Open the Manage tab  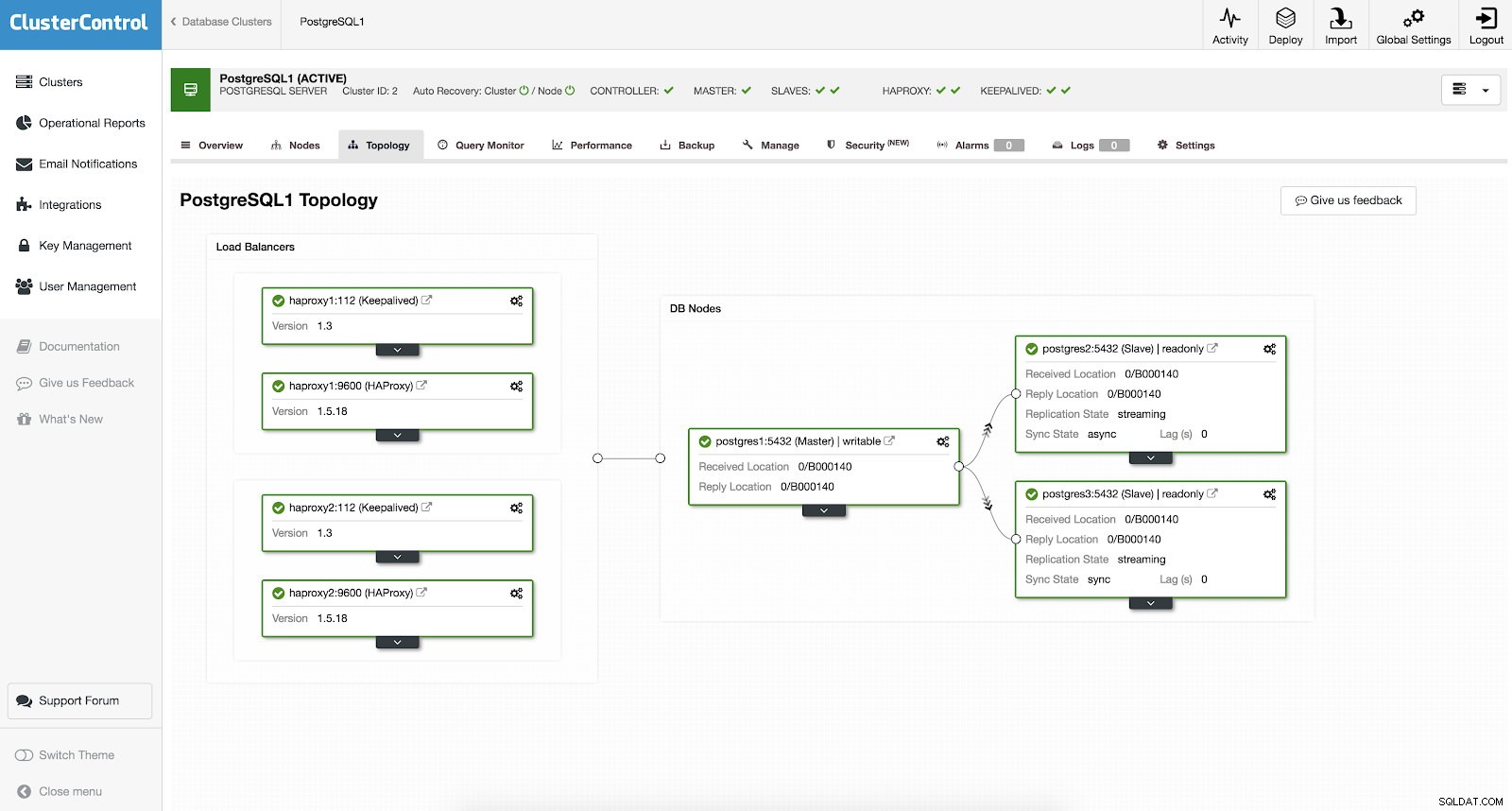771,146
